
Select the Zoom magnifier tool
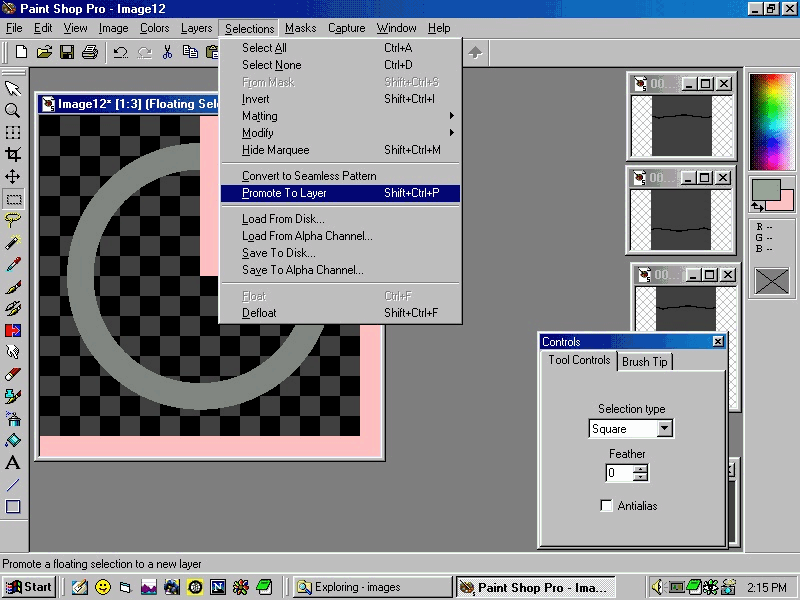tap(13, 111)
